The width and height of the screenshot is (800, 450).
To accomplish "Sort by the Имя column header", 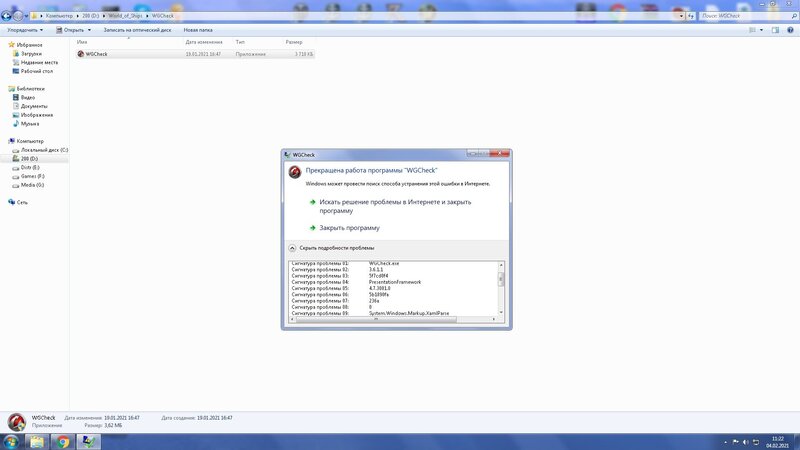I will tap(82, 42).
